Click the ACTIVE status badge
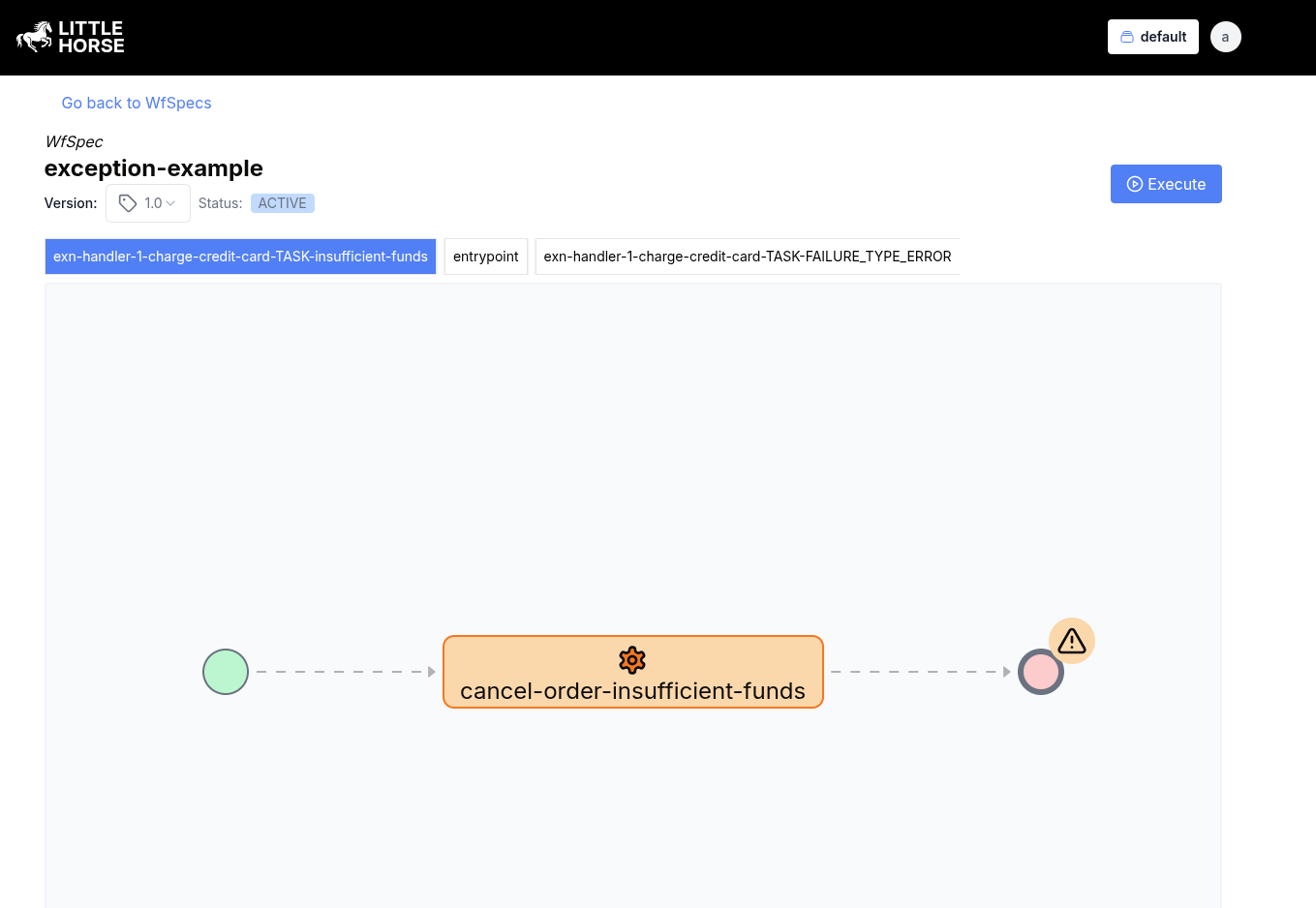This screenshot has width=1316, height=908. click(282, 203)
